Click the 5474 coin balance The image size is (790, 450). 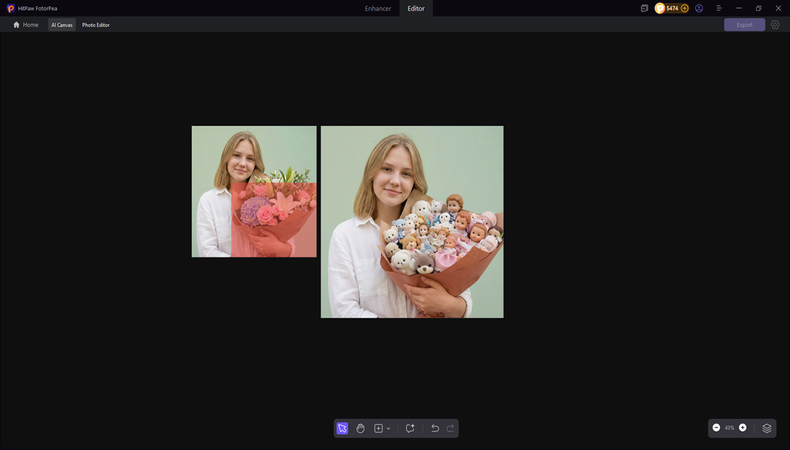[672, 9]
